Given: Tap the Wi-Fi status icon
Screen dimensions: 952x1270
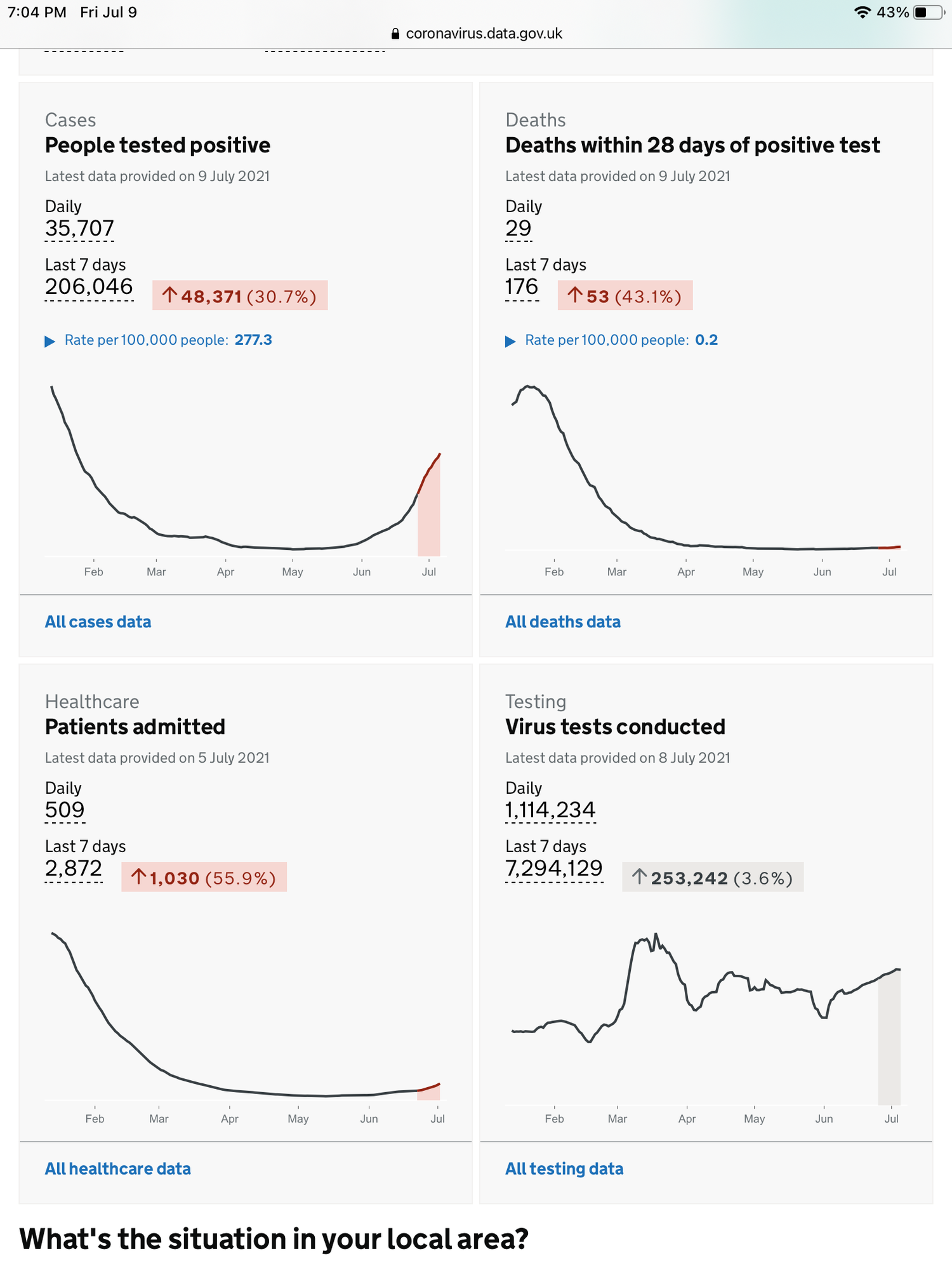Looking at the screenshot, I should click(862, 13).
